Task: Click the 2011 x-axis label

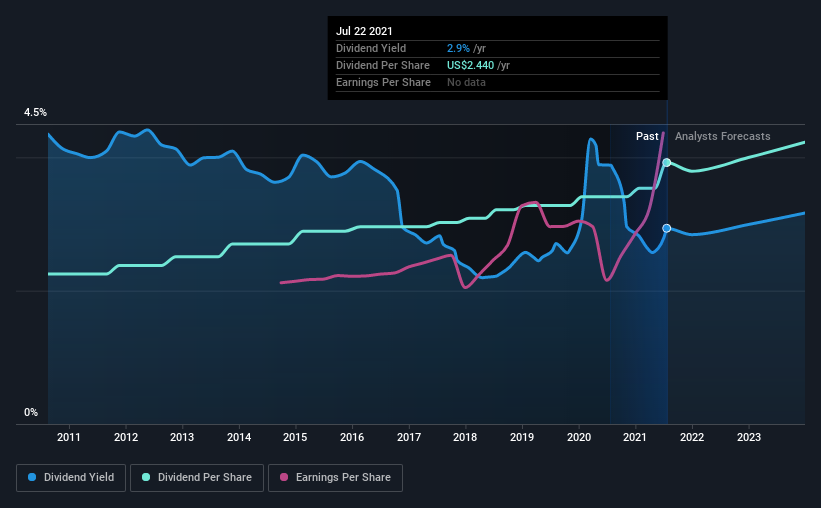Action: pos(69,437)
